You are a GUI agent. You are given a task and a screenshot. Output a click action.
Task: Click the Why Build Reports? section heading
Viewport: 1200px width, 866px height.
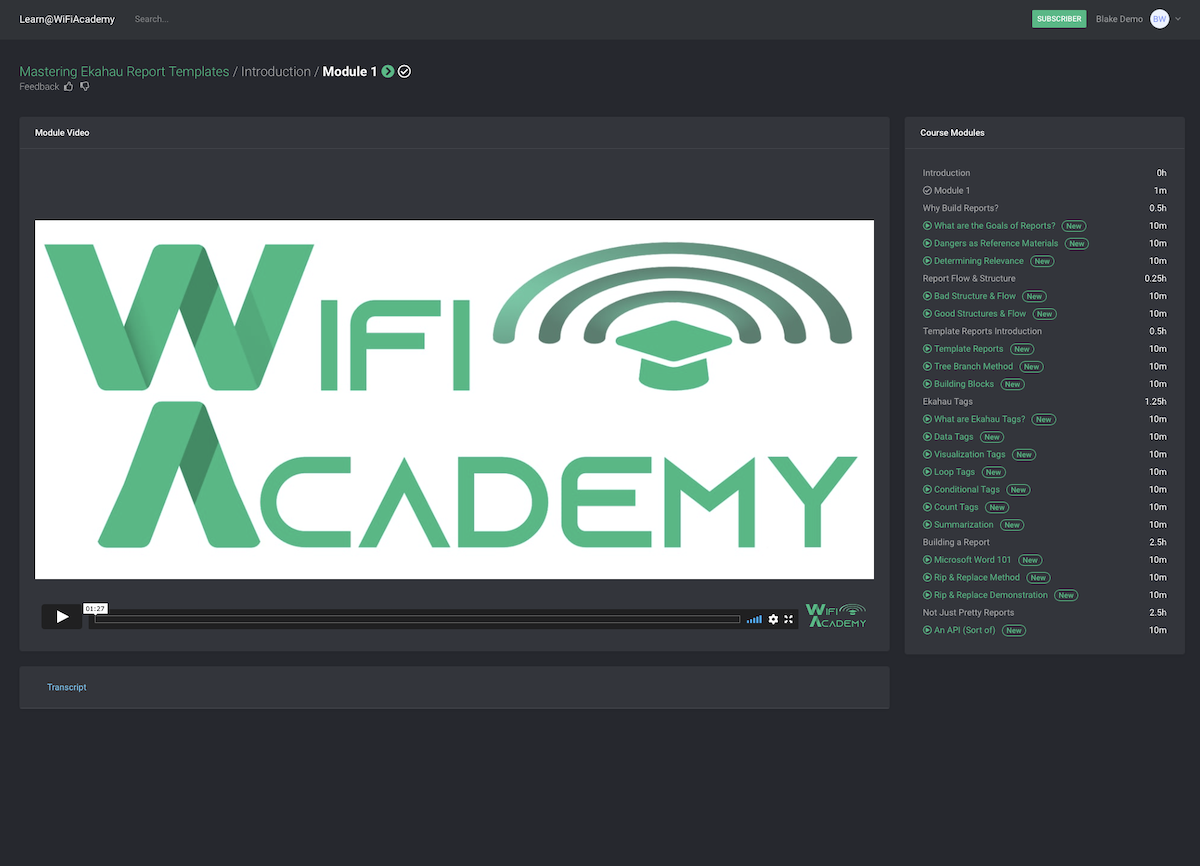[x=960, y=208]
